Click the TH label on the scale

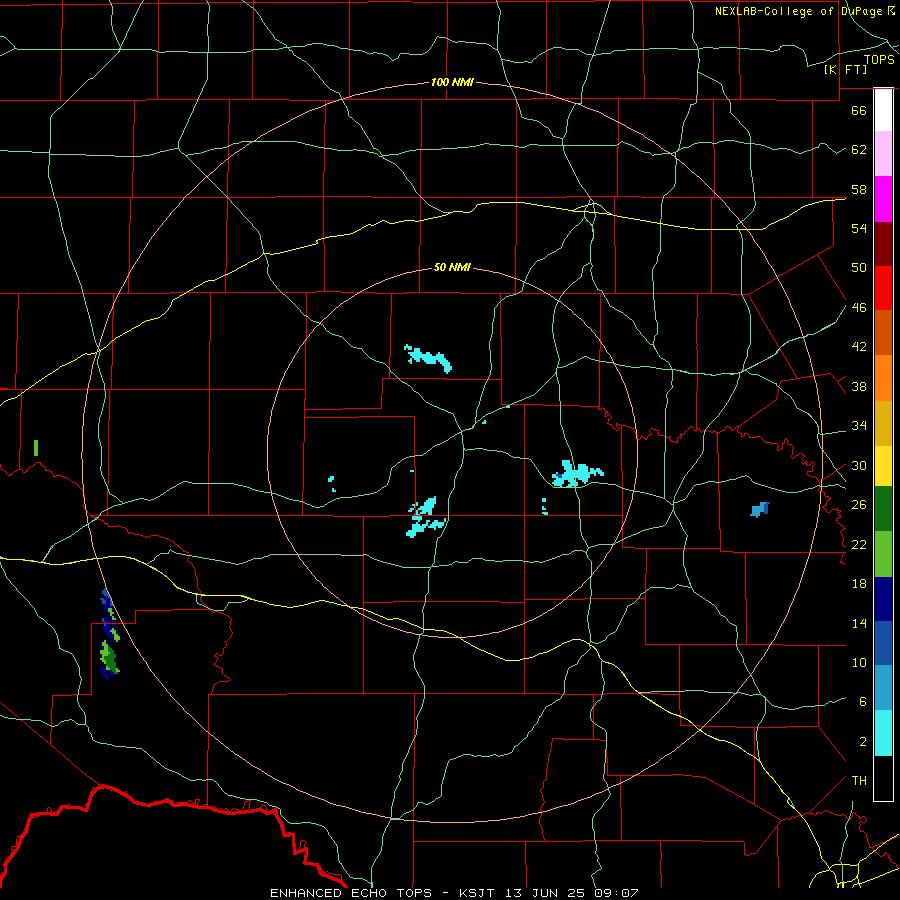[x=859, y=781]
